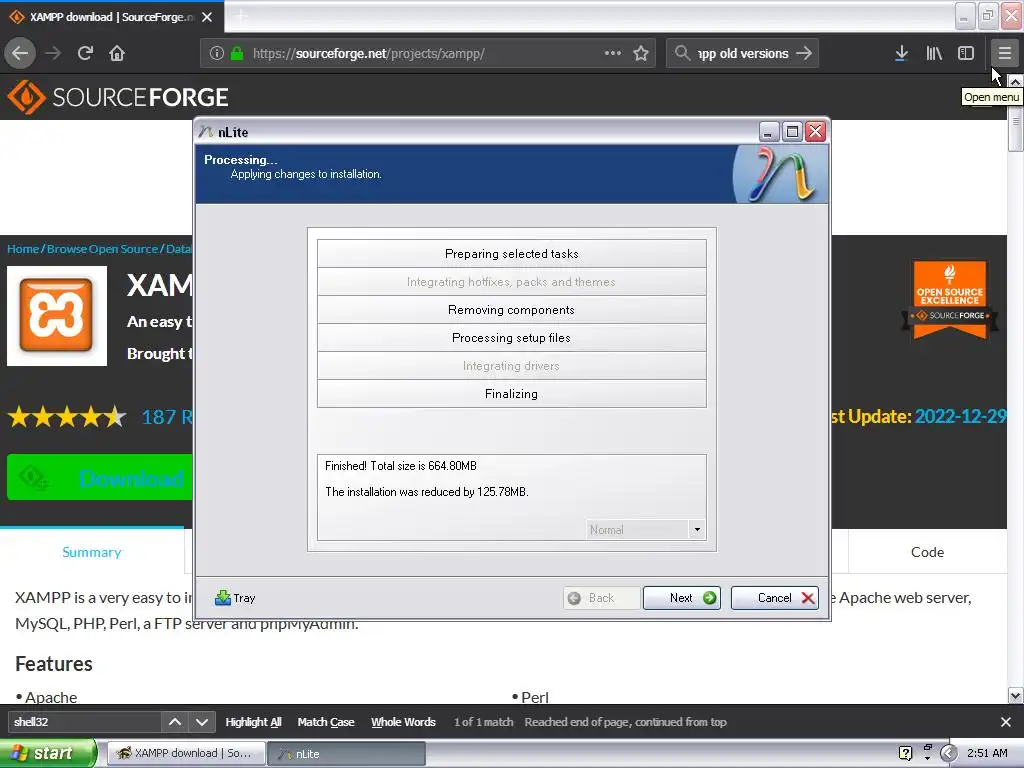Image resolution: width=1024 pixels, height=768 pixels.
Task: Click the search box with old versions text
Action: click(x=743, y=54)
